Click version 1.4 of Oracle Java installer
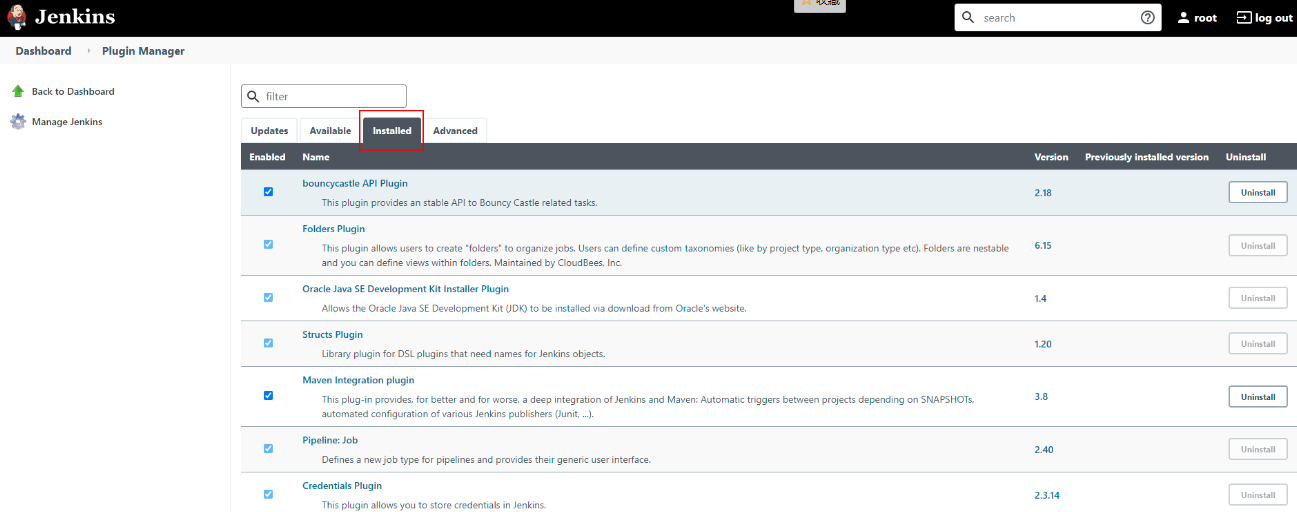The width and height of the screenshot is (1297, 512). pyautogui.click(x=1040, y=298)
